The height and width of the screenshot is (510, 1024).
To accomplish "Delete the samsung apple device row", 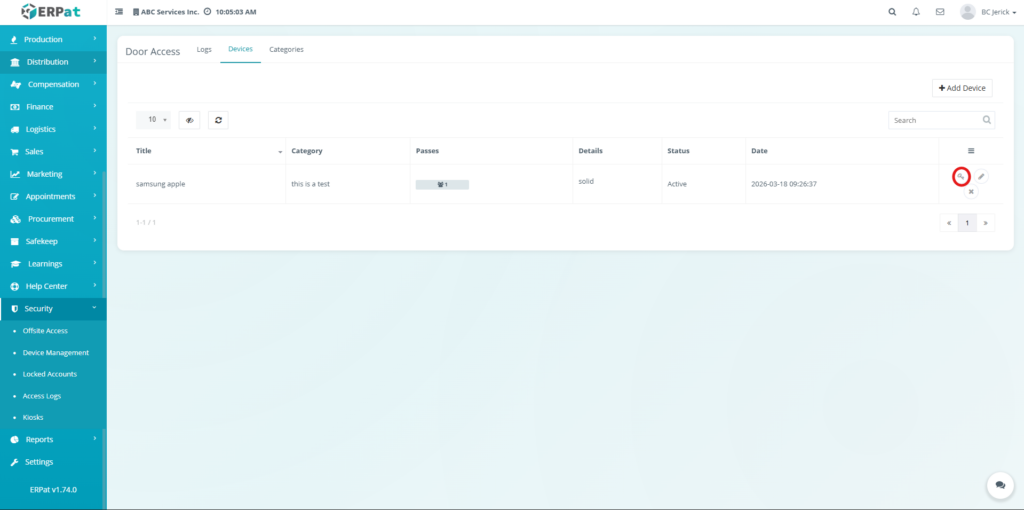I will click(970, 191).
